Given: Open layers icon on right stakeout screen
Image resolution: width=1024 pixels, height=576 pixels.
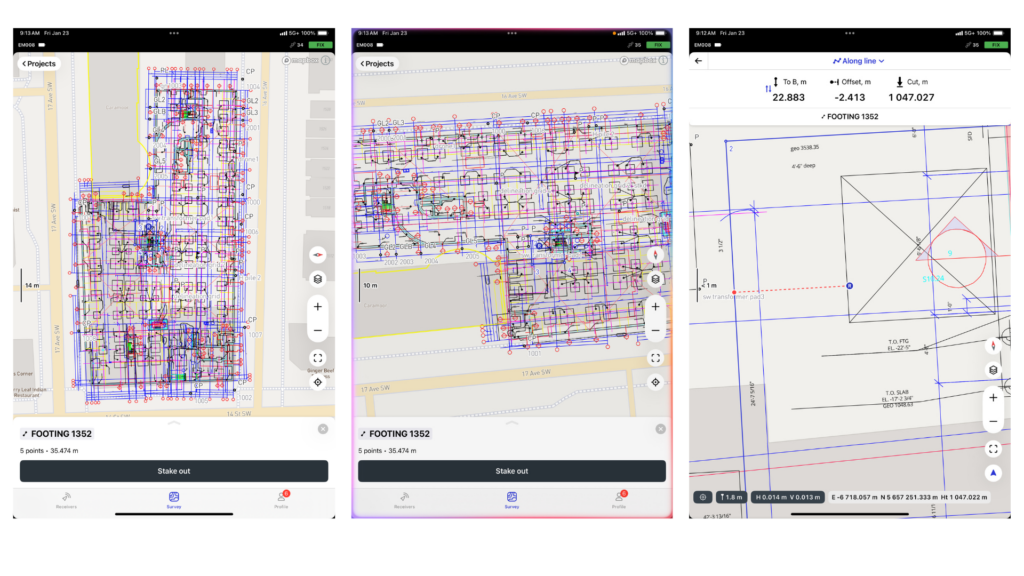Looking at the screenshot, I should tap(993, 370).
